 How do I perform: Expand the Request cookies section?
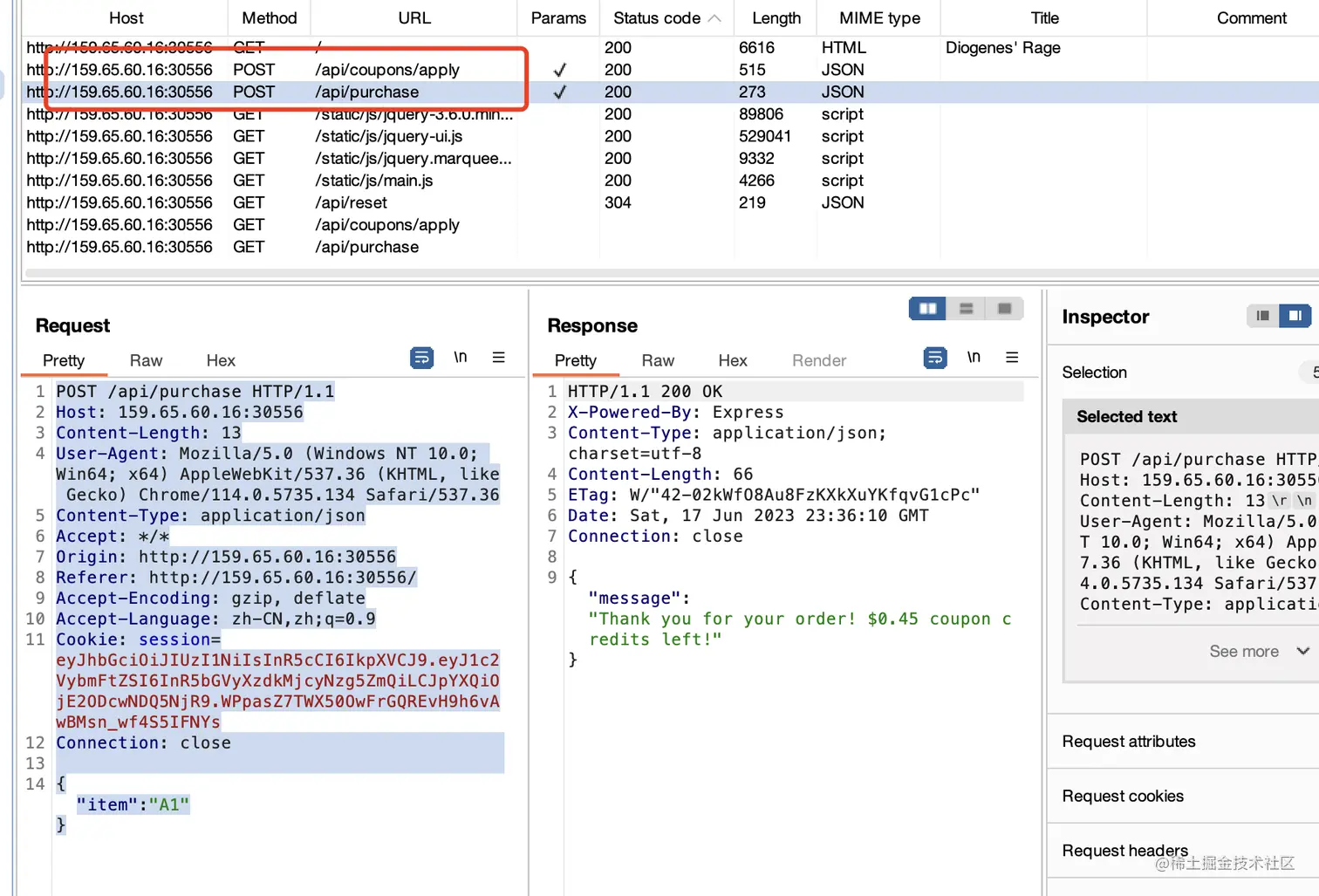point(1123,797)
